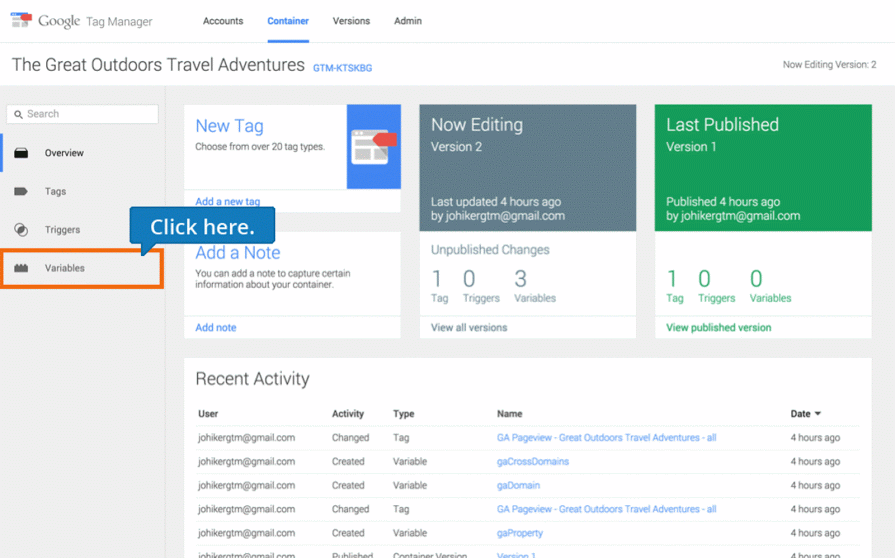Open the Overview section icon in sidebar
Viewport: 895px width, 558px height.
(21, 153)
